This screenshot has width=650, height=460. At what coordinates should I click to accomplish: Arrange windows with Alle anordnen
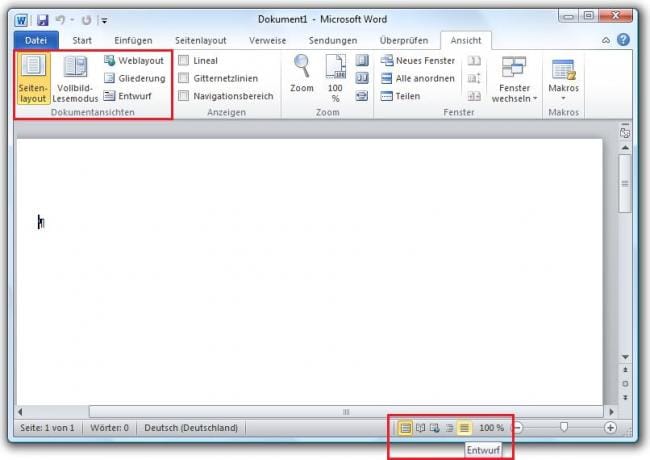417,78
